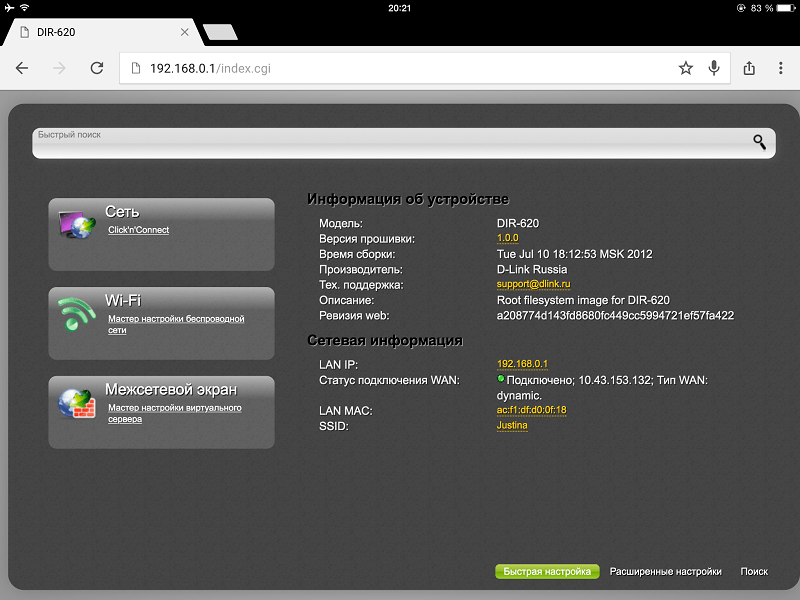This screenshot has width=800, height=600.
Task: Click the text 'Root filesystem image for DIR-620'
Action: pos(583,300)
